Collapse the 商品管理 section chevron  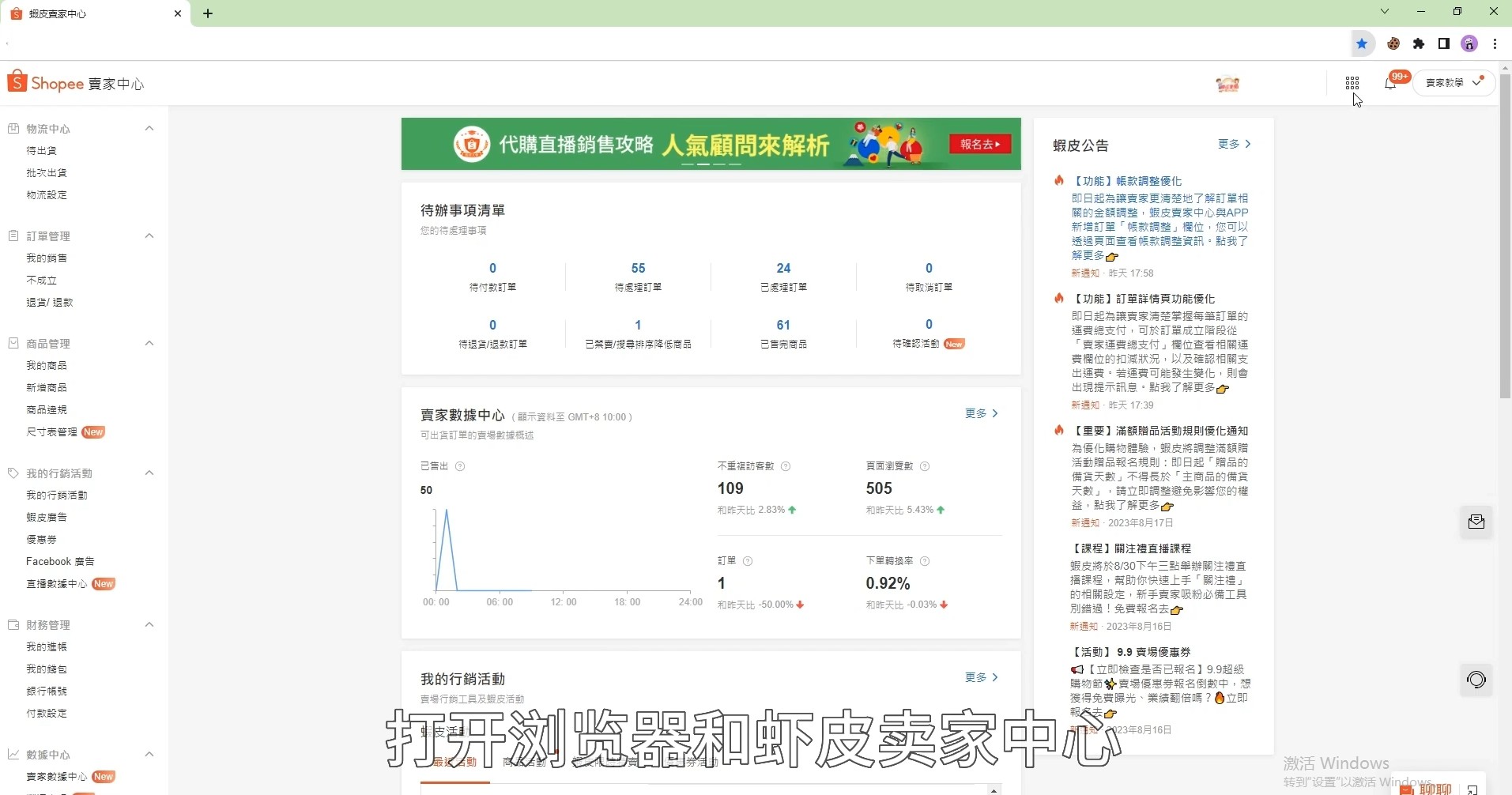pos(149,343)
